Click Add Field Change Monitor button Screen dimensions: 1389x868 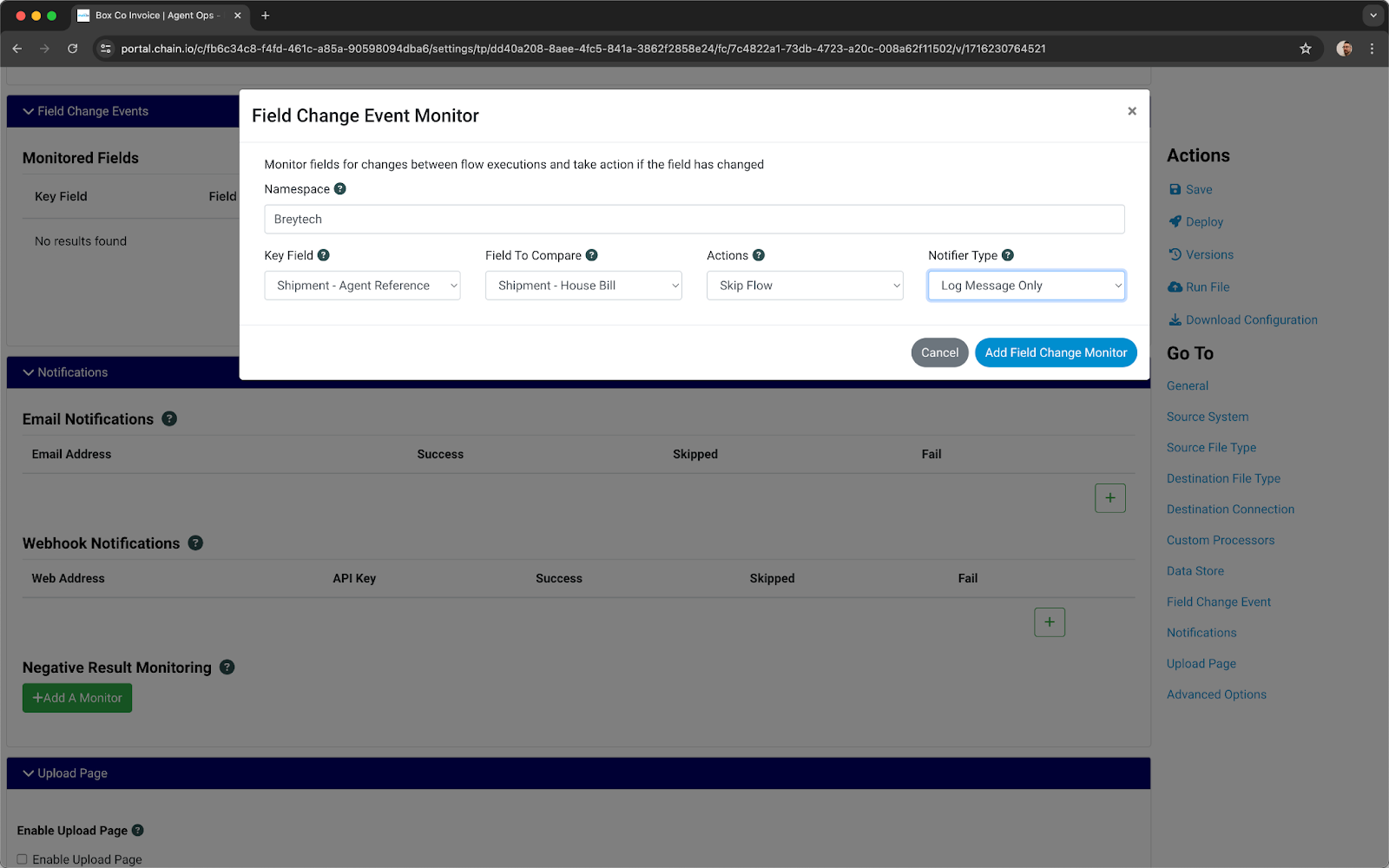pyautogui.click(x=1056, y=352)
